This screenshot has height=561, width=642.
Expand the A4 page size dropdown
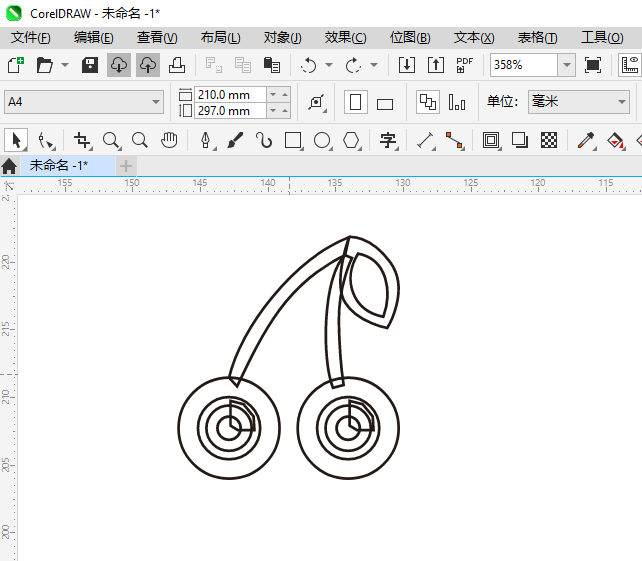click(156, 102)
